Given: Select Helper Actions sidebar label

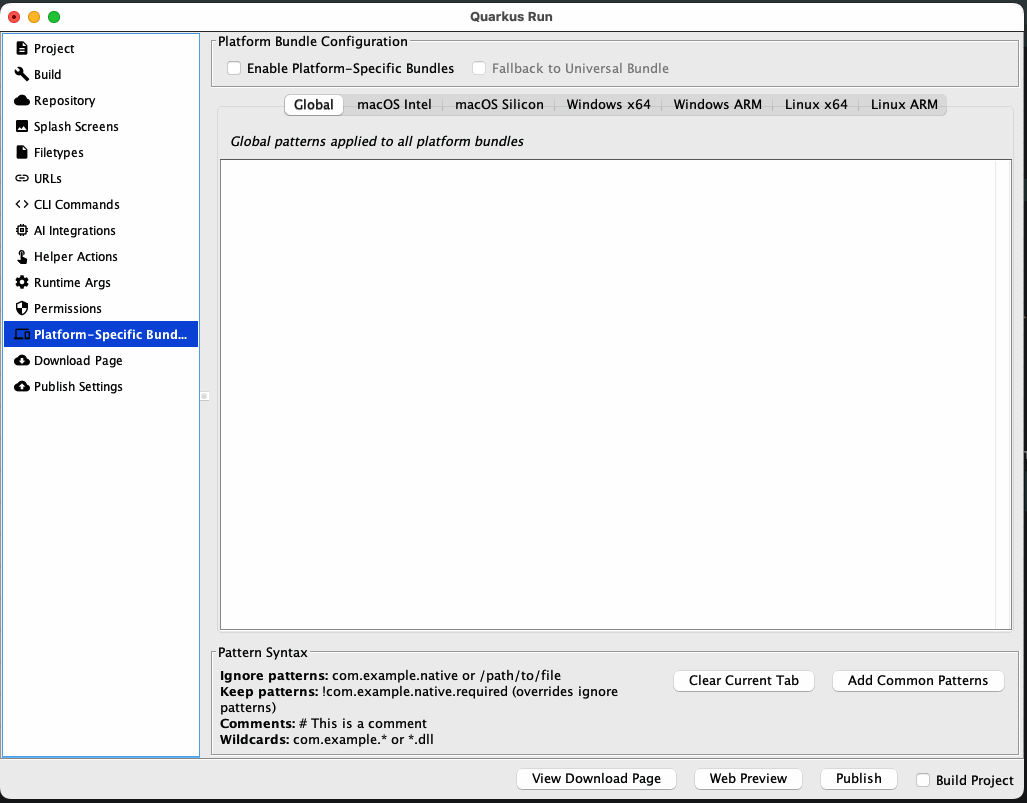Looking at the screenshot, I should tap(75, 256).
